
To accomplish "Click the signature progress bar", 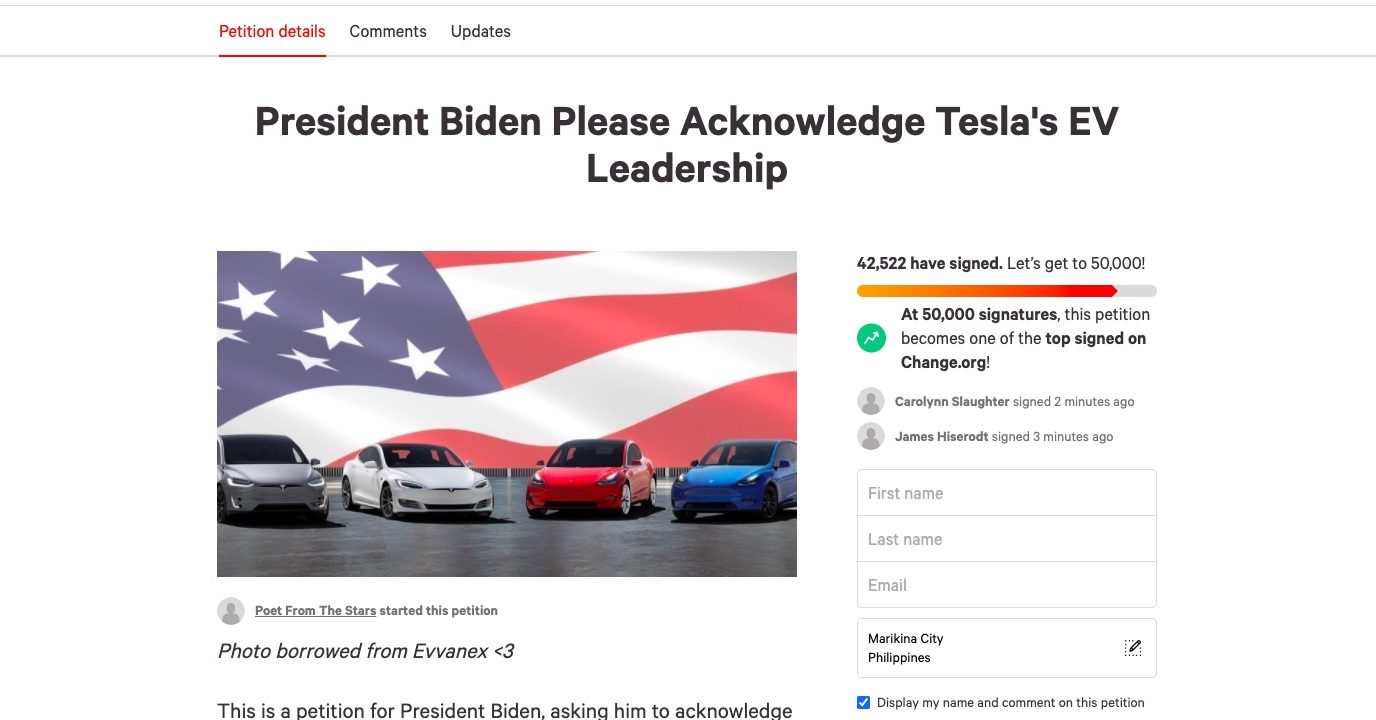I will 1007,291.
